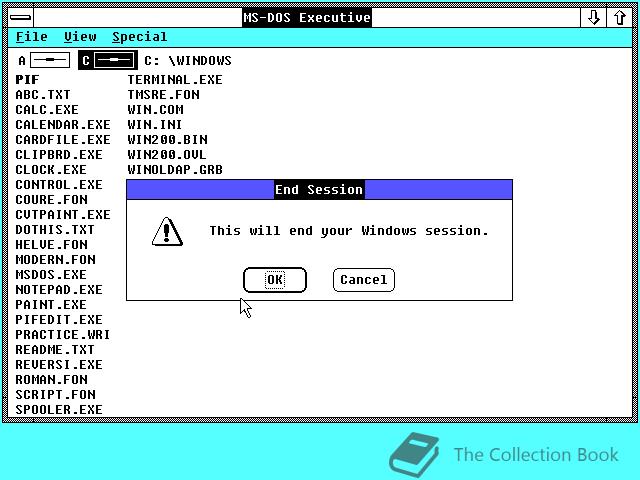Image resolution: width=640 pixels, height=480 pixels.
Task: Select WINOLDAP.GRB file
Action: click(x=175, y=170)
